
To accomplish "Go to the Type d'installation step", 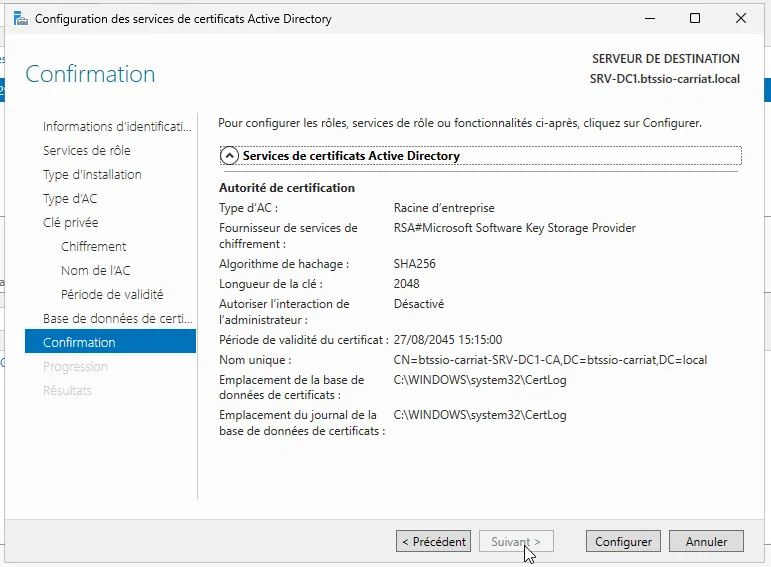I will (92, 175).
